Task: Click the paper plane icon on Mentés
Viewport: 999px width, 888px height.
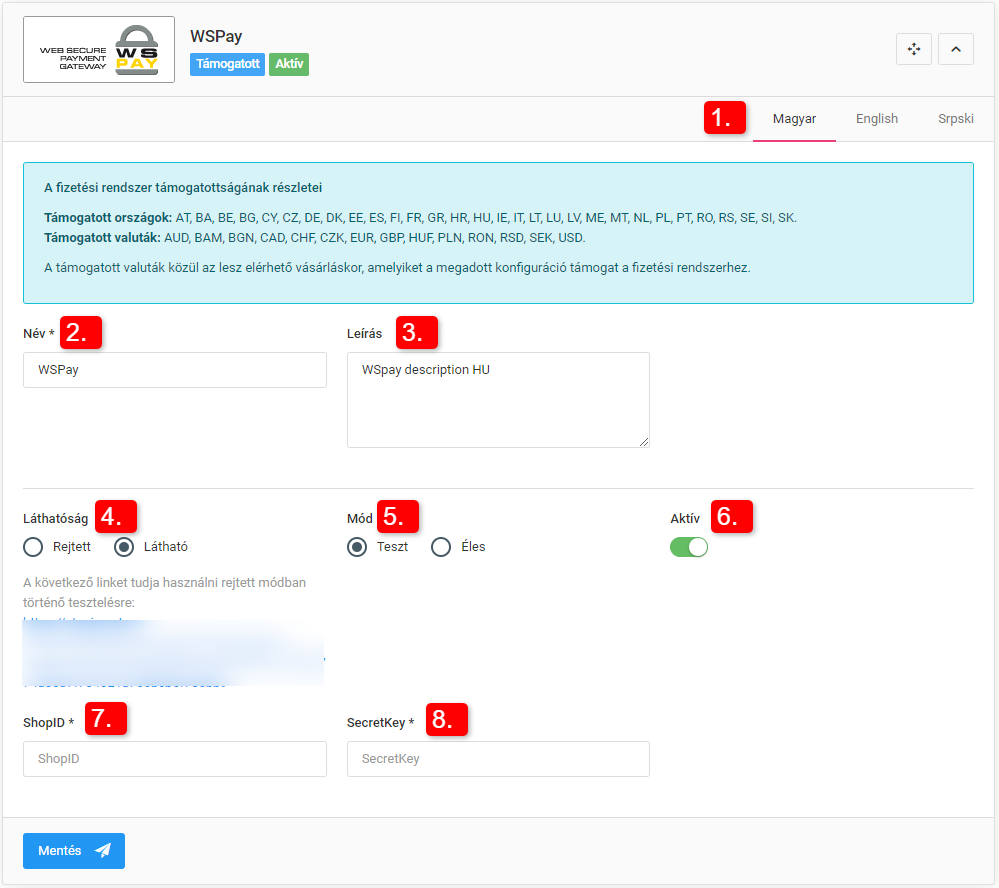Action: coord(103,851)
